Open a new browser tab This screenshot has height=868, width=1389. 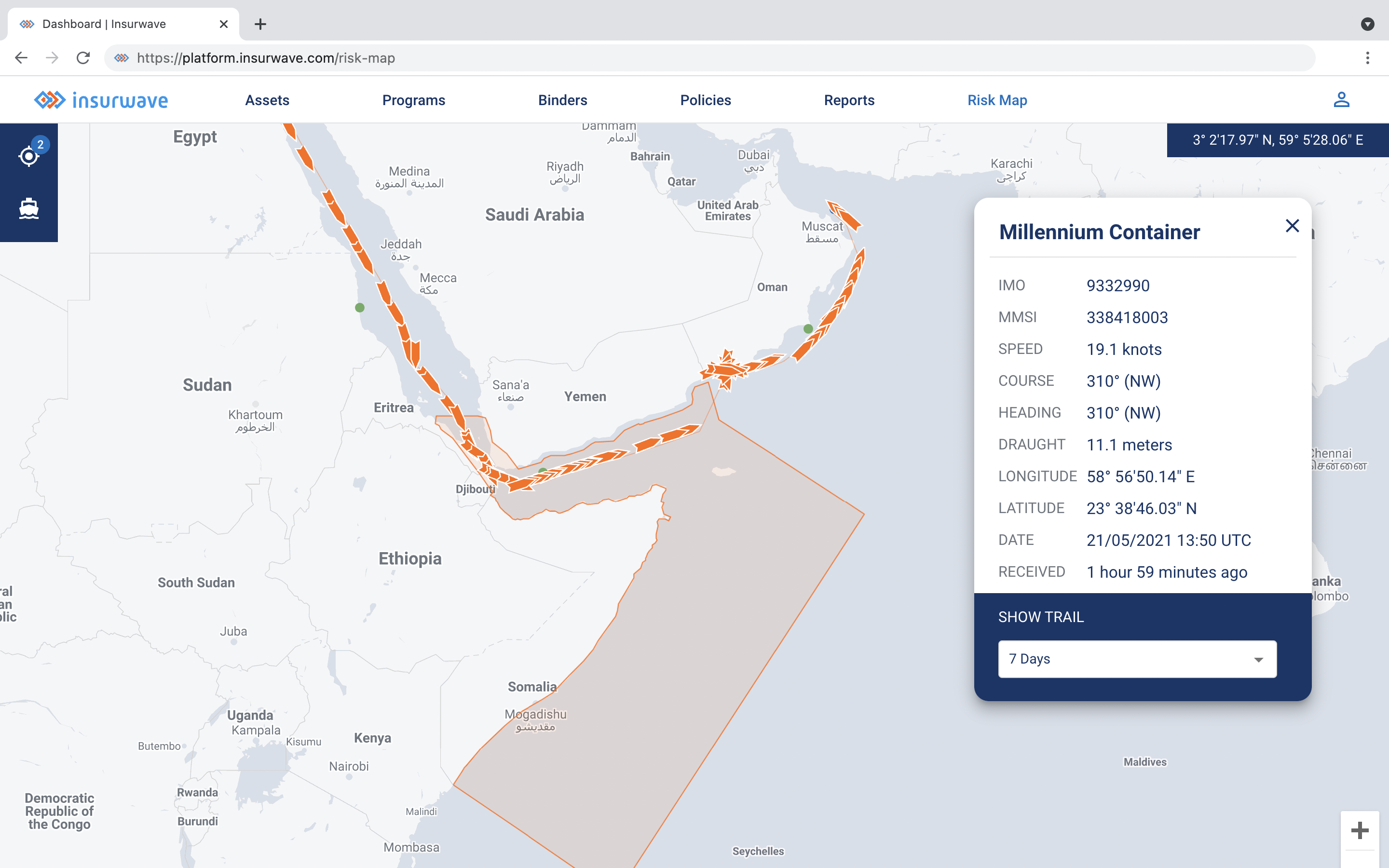pos(260,24)
